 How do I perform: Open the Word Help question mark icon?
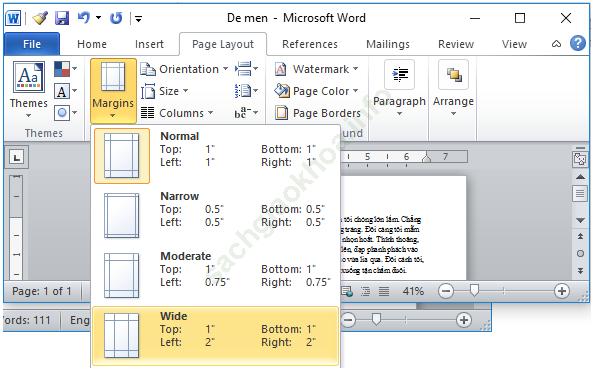pos(577,44)
